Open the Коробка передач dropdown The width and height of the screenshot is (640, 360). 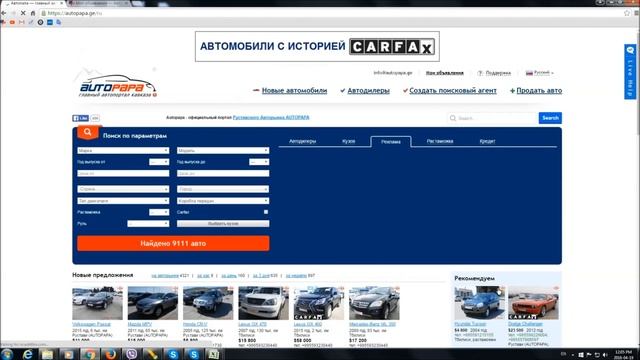tap(223, 201)
